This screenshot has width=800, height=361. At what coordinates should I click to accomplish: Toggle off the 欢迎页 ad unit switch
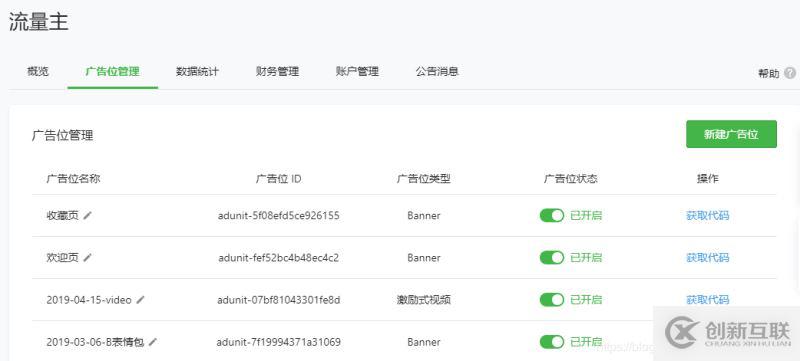point(552,257)
